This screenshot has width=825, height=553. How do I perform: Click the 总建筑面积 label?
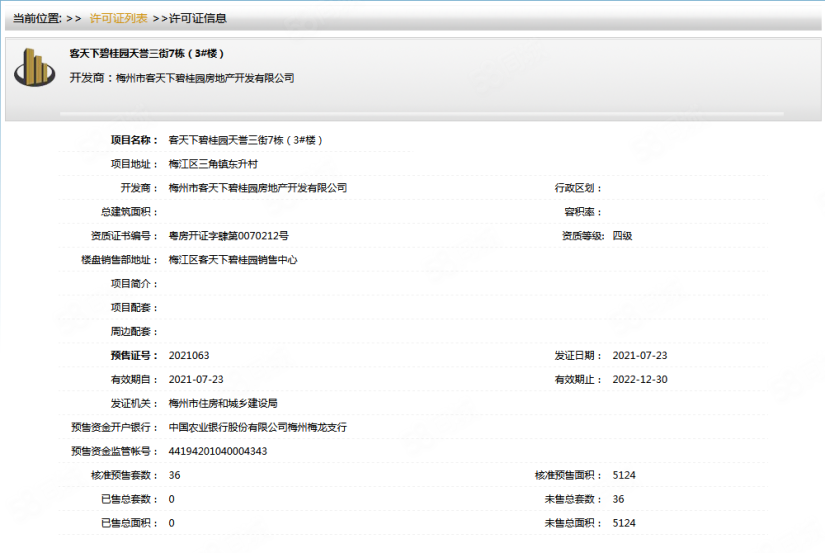pyautogui.click(x=129, y=212)
